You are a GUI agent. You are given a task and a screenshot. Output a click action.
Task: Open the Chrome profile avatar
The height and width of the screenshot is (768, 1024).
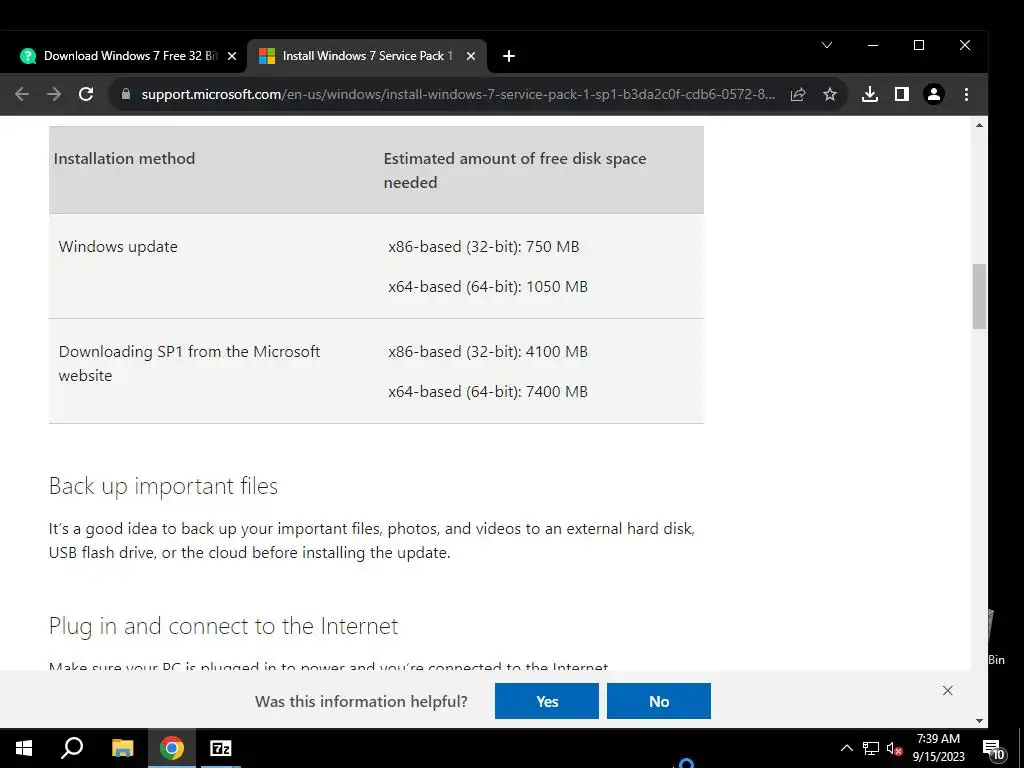(933, 94)
